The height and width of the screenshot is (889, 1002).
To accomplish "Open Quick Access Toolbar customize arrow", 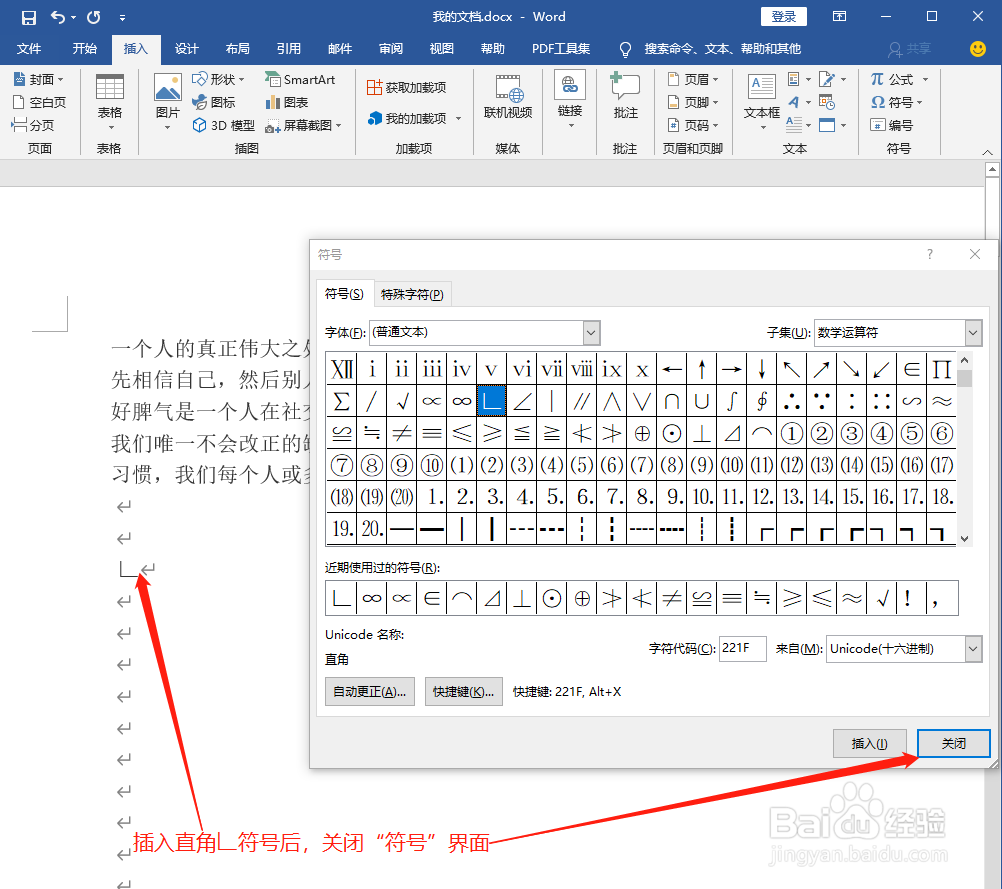I will click(122, 18).
